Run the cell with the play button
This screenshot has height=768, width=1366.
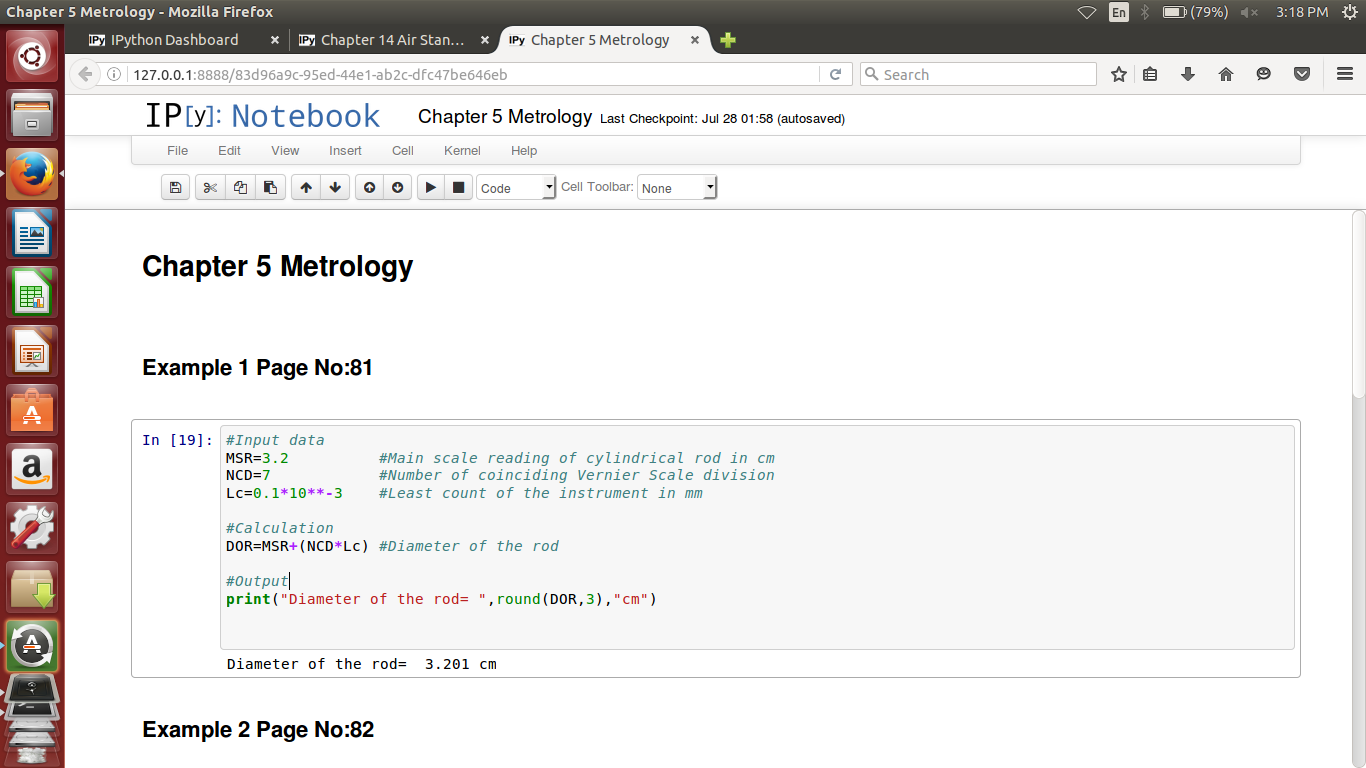(431, 187)
